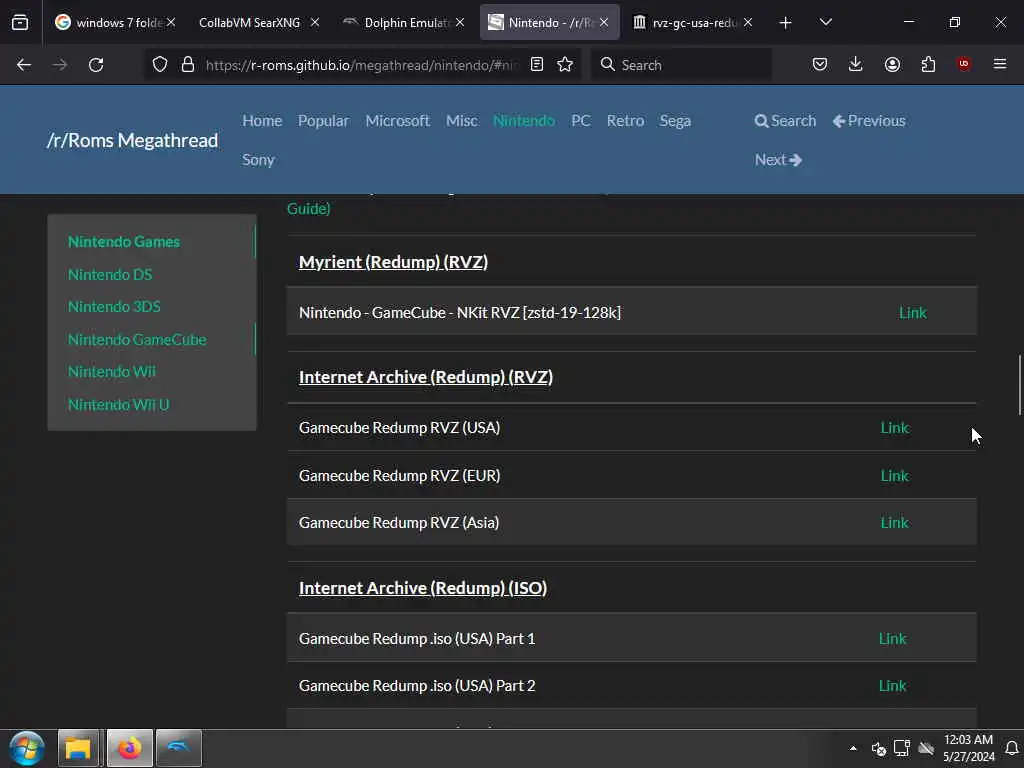Open the Misc menu item
The width and height of the screenshot is (1024, 768).
tap(462, 121)
